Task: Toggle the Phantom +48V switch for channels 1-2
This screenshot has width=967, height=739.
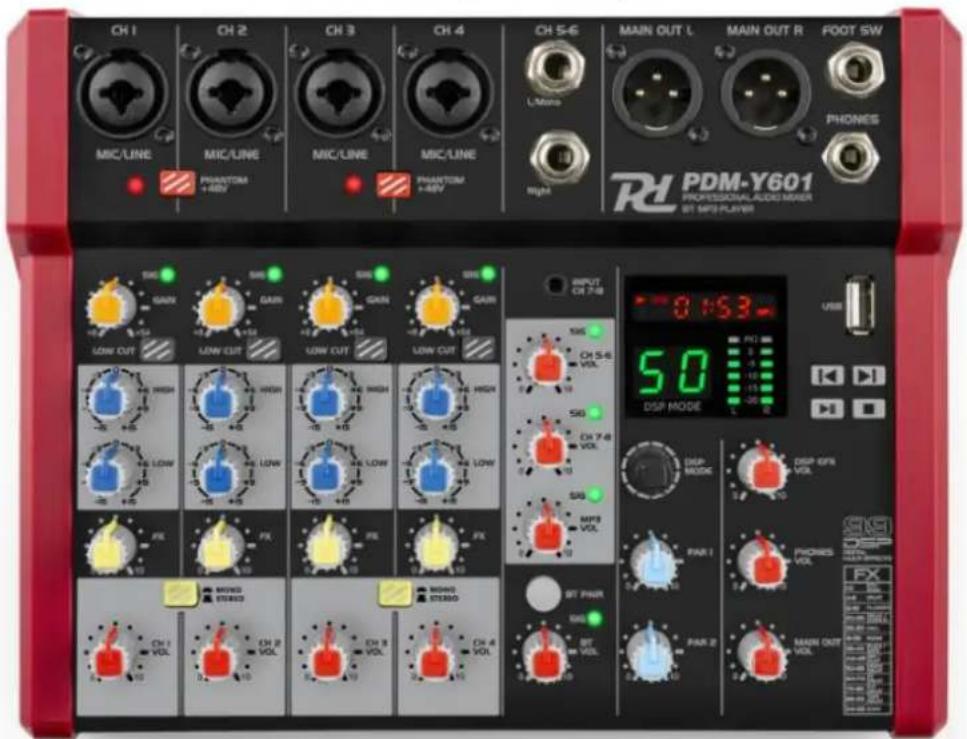Action: (178, 184)
